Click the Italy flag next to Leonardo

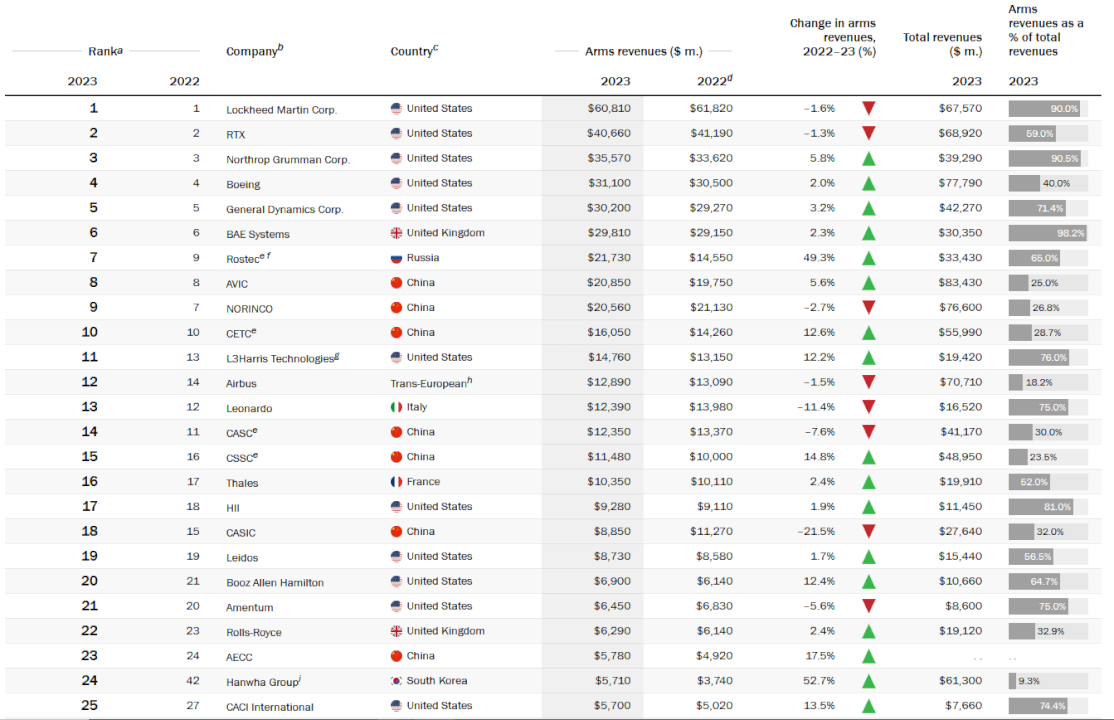pos(396,407)
